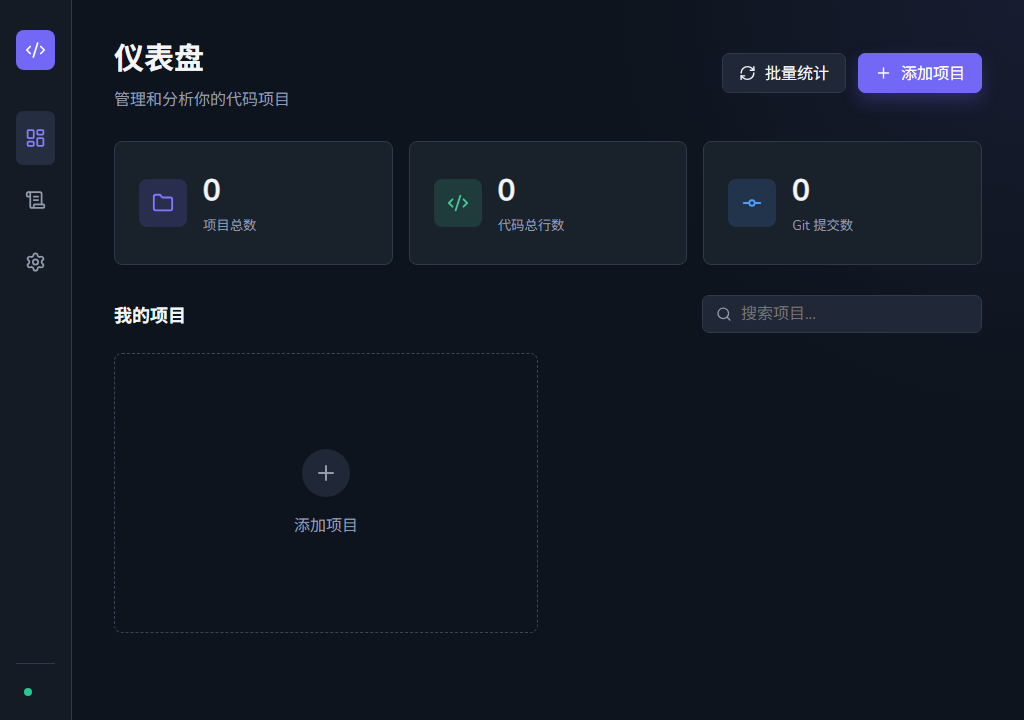Click the purple 添加项目 button

coord(920,73)
